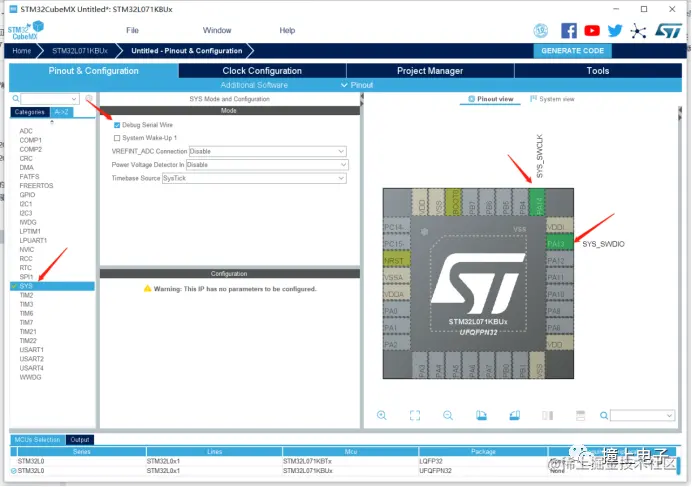
Task: Click the PA0 pin on the chip
Action: 397,311
